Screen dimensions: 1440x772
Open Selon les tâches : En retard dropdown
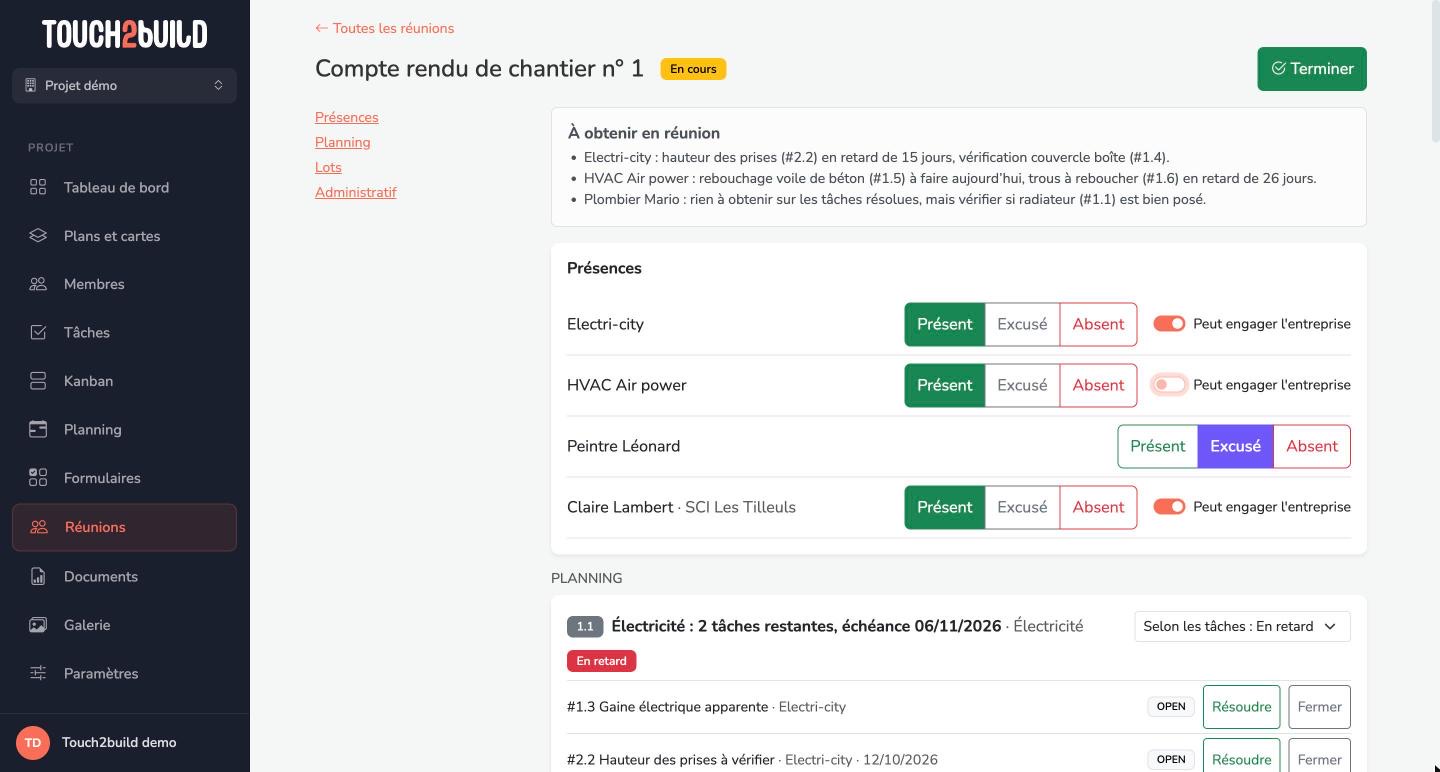tap(1242, 626)
